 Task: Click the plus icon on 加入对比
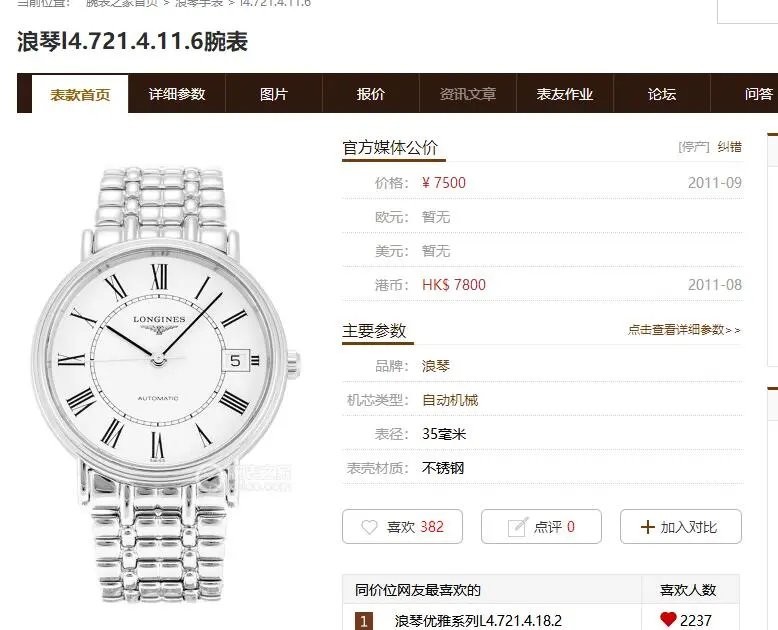click(648, 527)
